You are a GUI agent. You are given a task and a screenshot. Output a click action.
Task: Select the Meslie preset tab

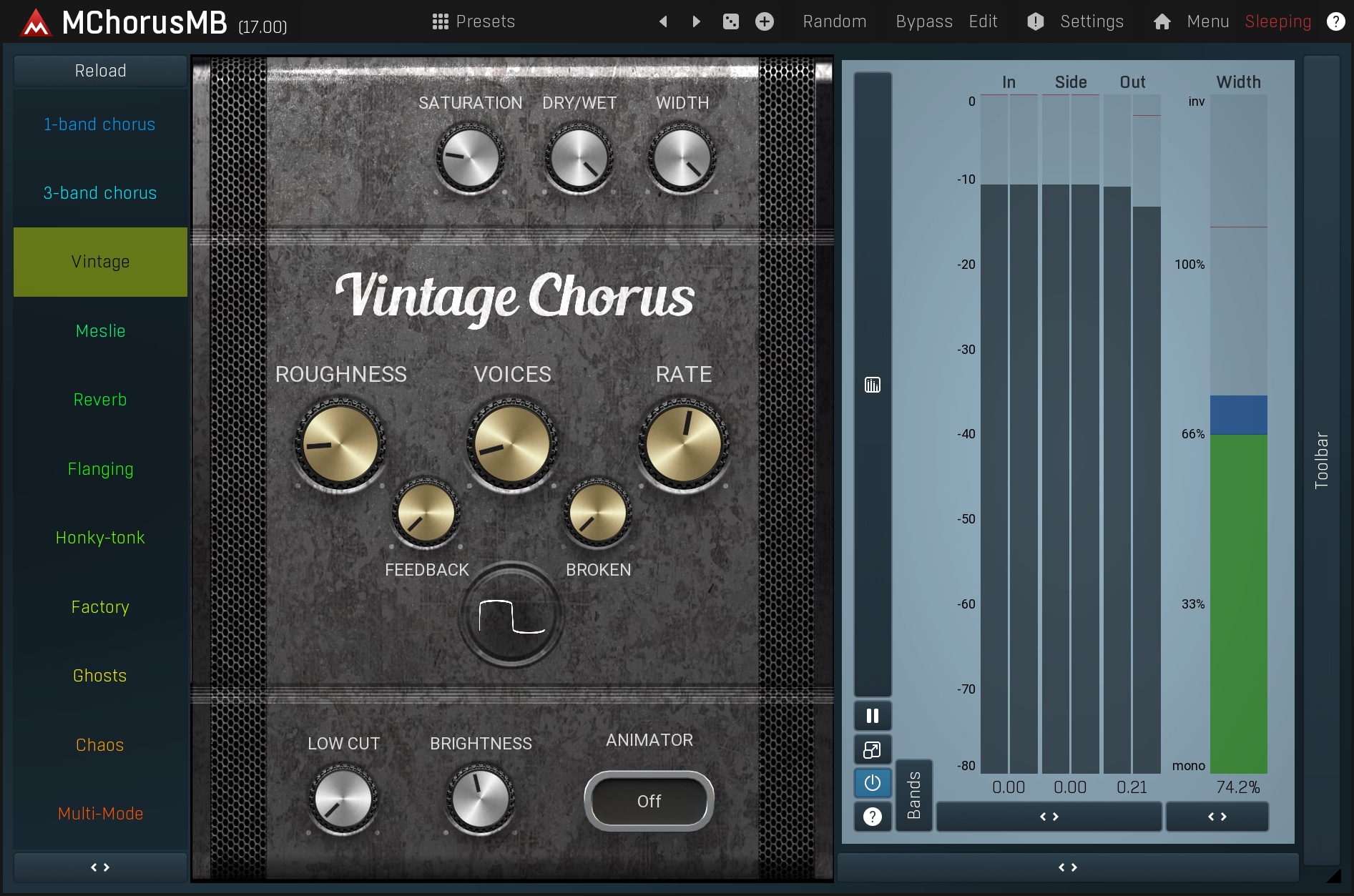[100, 331]
